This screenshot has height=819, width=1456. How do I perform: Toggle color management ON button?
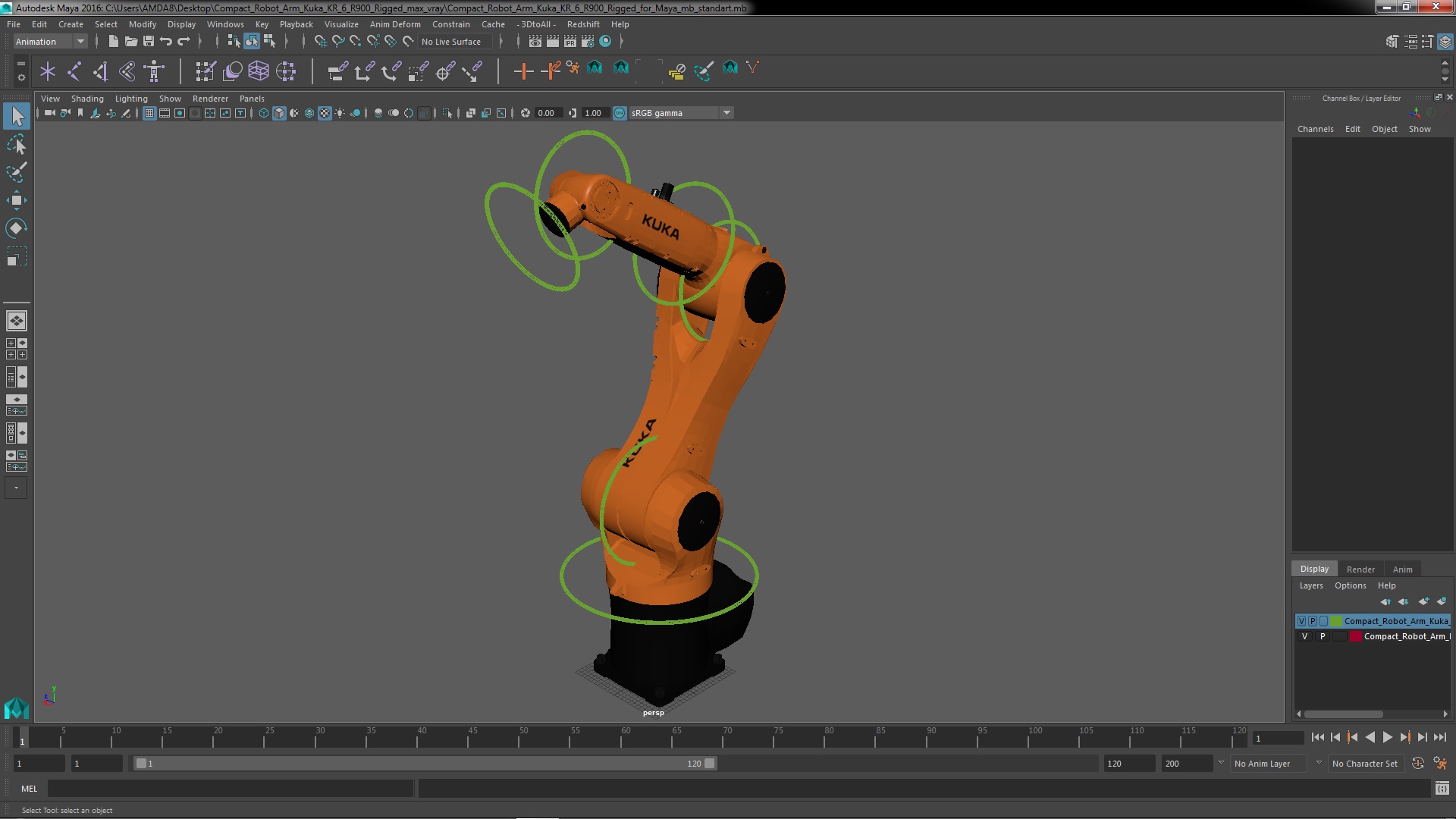point(620,113)
